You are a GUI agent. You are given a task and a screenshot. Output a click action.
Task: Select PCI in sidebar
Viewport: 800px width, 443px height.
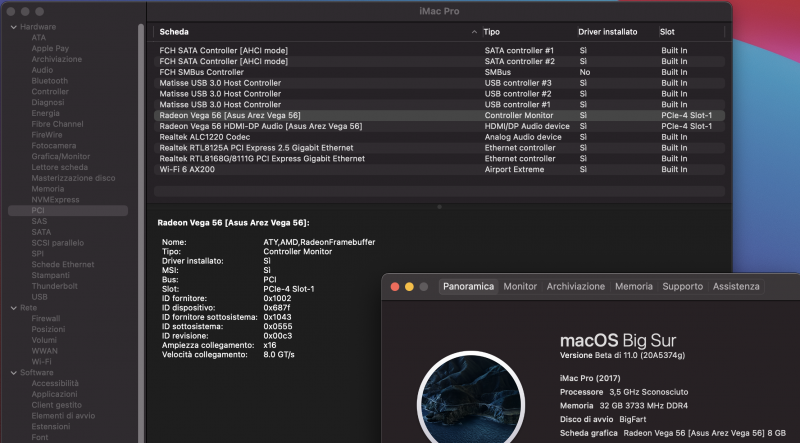68,210
